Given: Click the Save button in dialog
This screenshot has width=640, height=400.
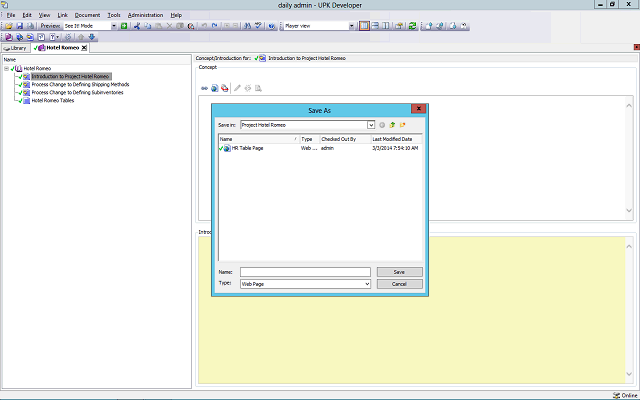Looking at the screenshot, I should pyautogui.click(x=400, y=272).
